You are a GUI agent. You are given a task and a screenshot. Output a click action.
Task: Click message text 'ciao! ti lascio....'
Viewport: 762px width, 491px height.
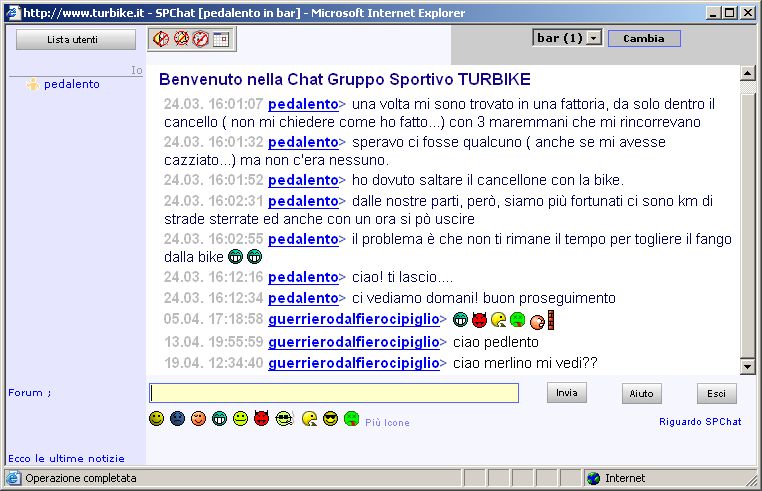(x=402, y=277)
